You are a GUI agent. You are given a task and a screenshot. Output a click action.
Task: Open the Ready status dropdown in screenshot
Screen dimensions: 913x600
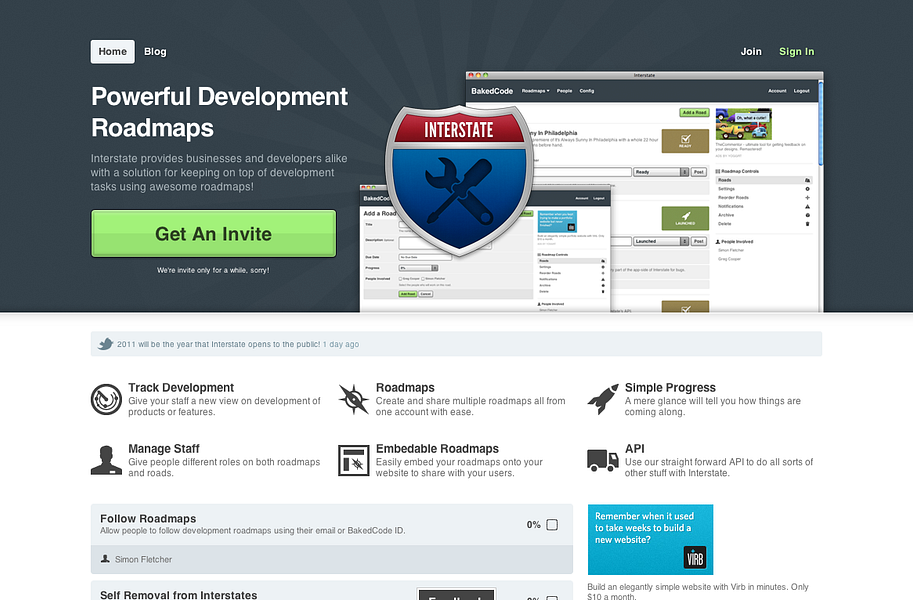661,172
